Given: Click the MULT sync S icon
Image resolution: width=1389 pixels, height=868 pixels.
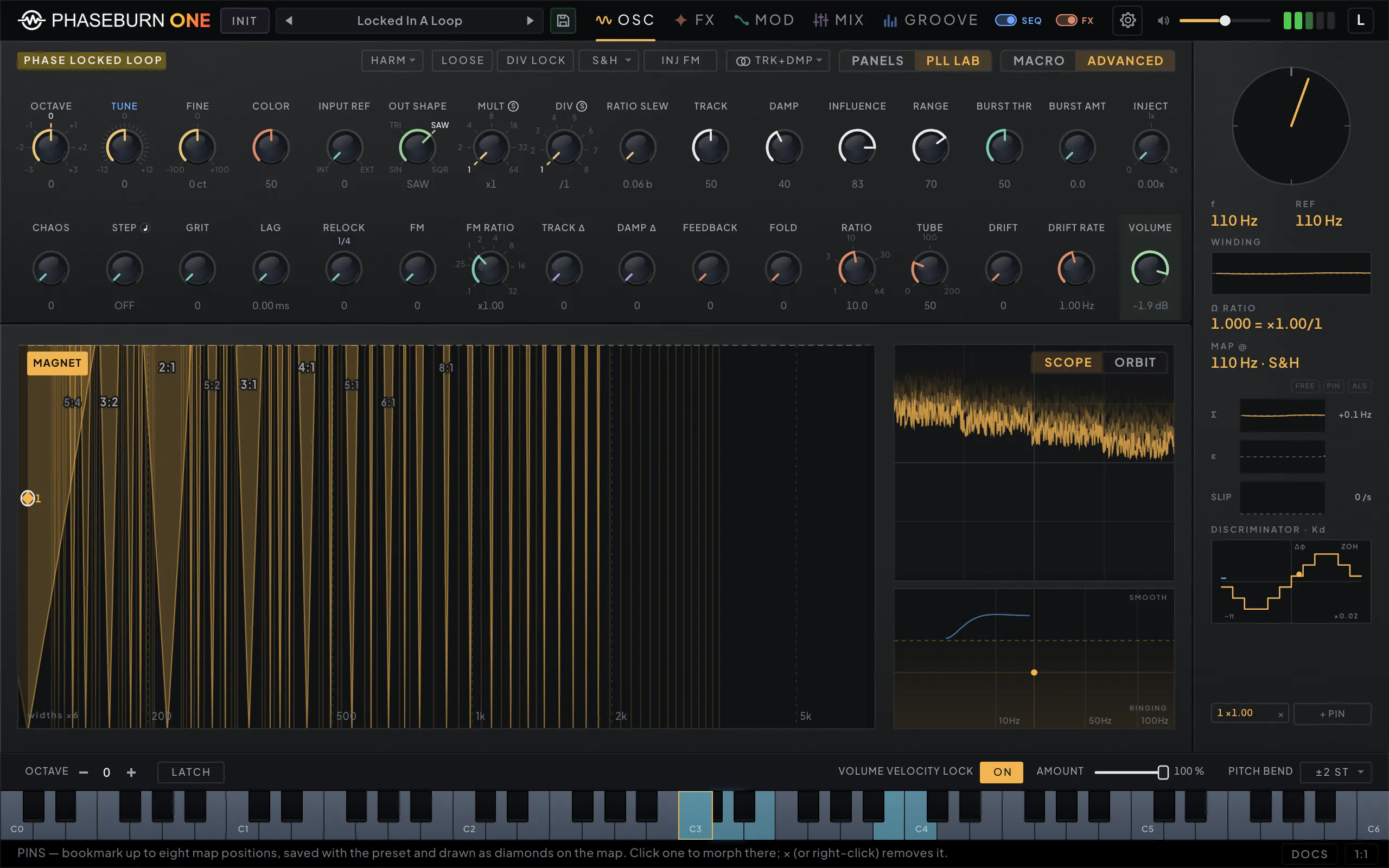Looking at the screenshot, I should (513, 106).
